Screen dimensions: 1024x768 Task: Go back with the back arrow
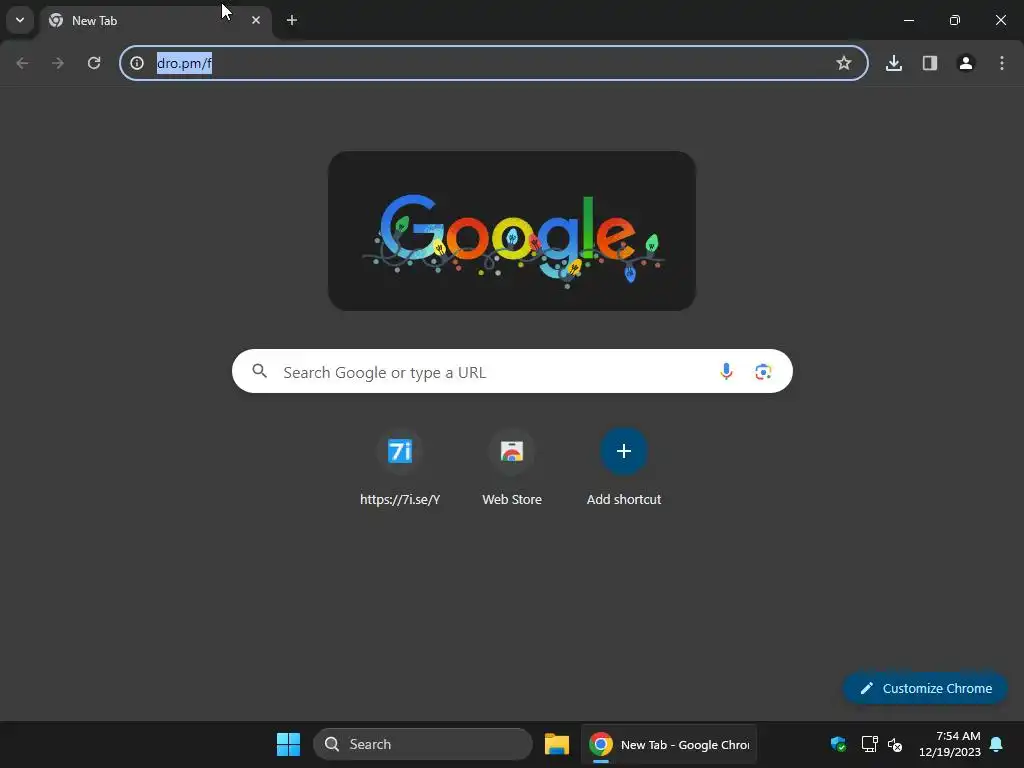pos(22,63)
